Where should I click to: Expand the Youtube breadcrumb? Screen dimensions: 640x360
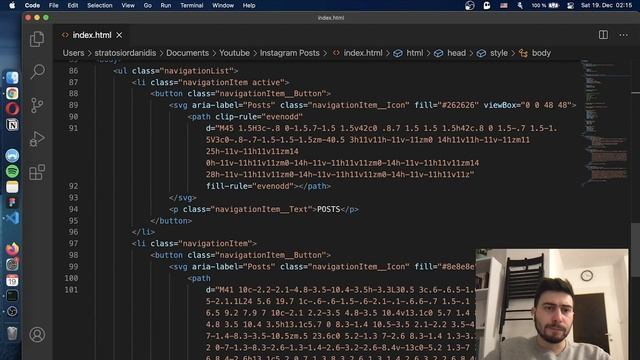(x=234, y=53)
